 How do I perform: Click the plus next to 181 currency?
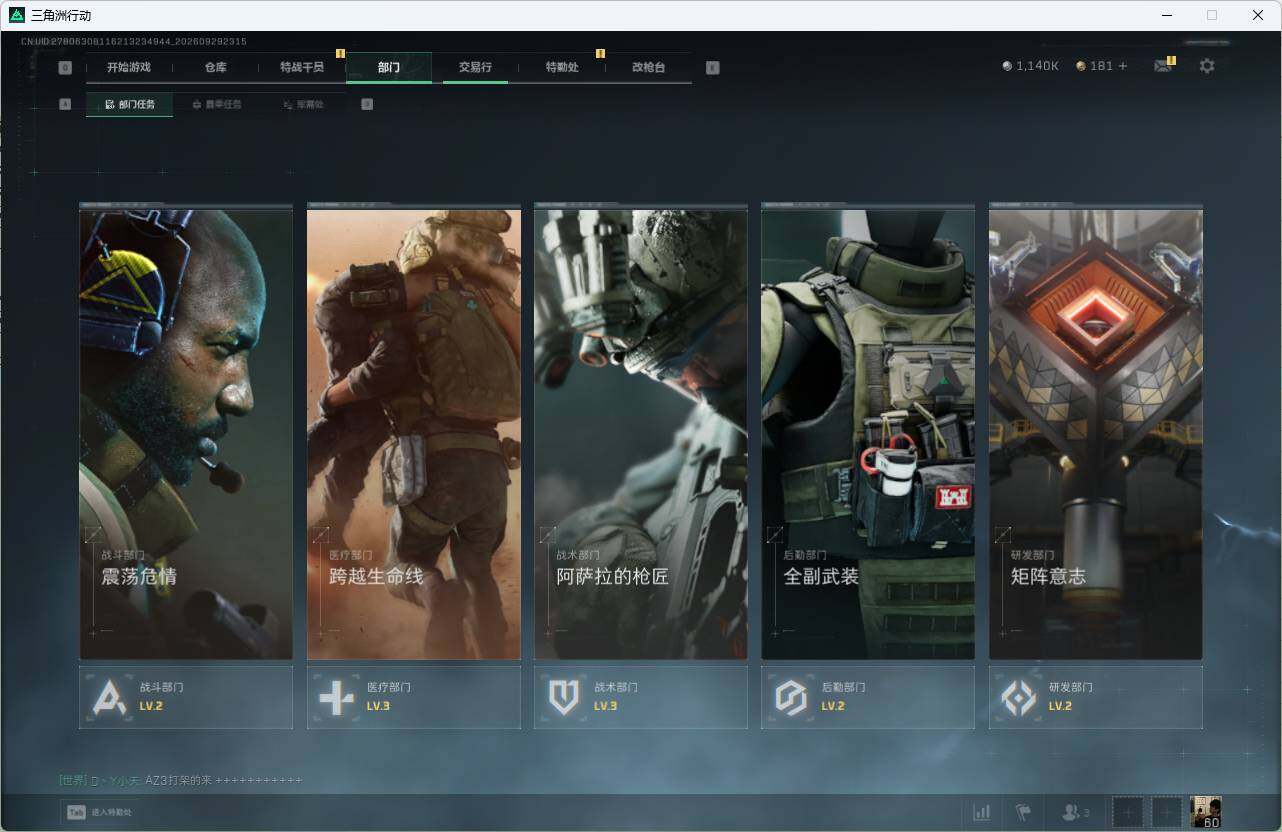(1123, 66)
